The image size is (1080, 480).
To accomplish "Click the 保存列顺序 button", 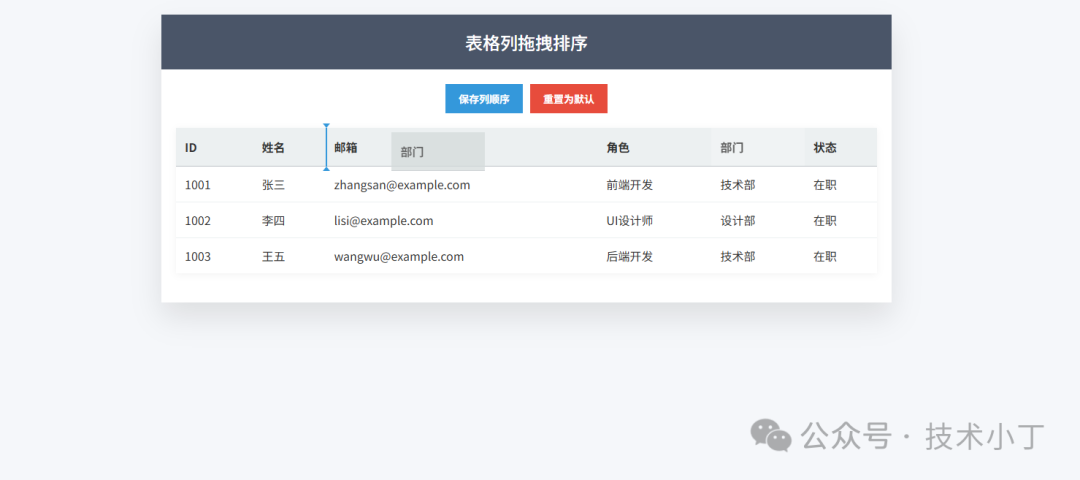I will (x=484, y=99).
